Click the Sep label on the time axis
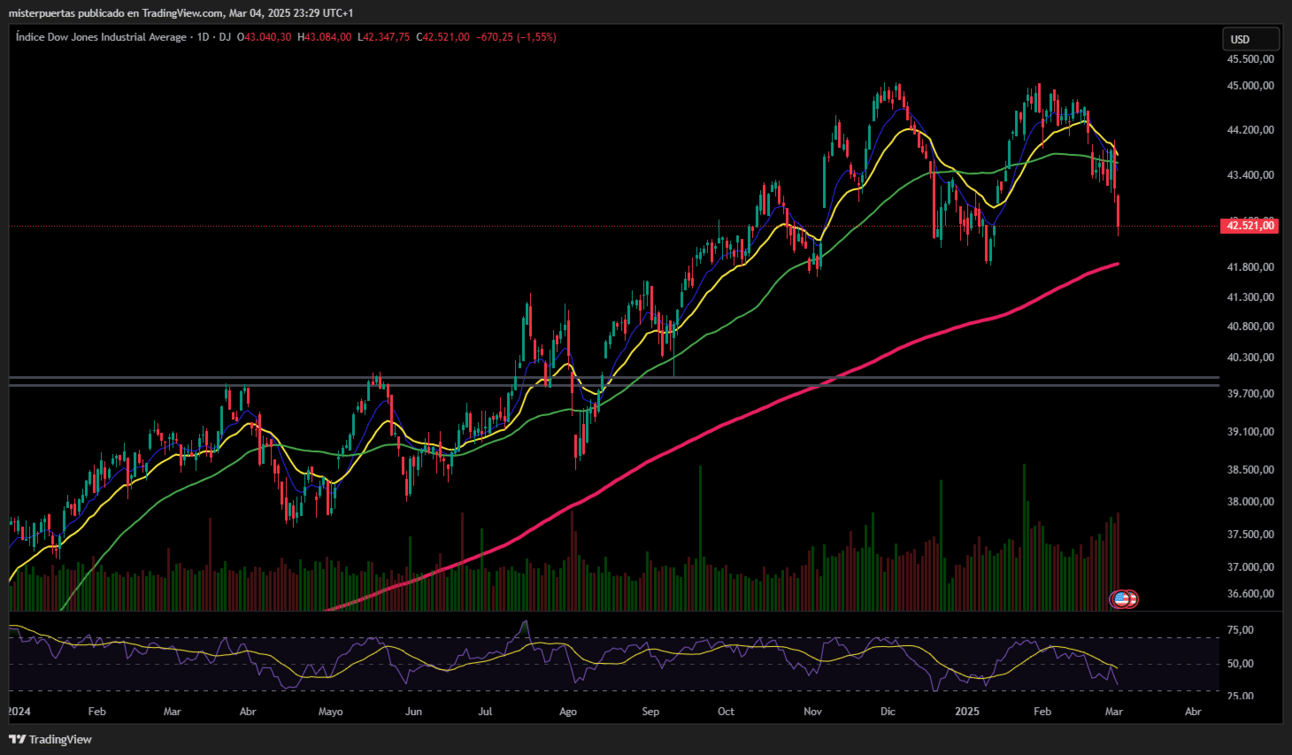The width and height of the screenshot is (1292, 755). tap(651, 712)
